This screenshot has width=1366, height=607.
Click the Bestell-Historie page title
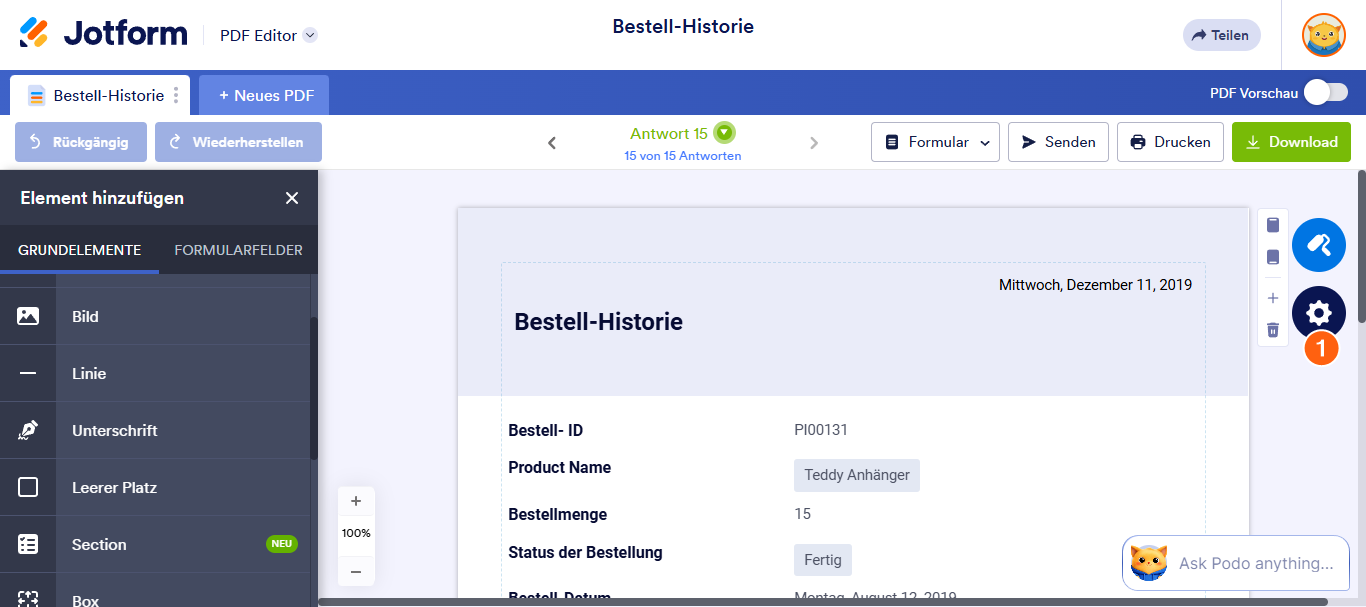(683, 27)
